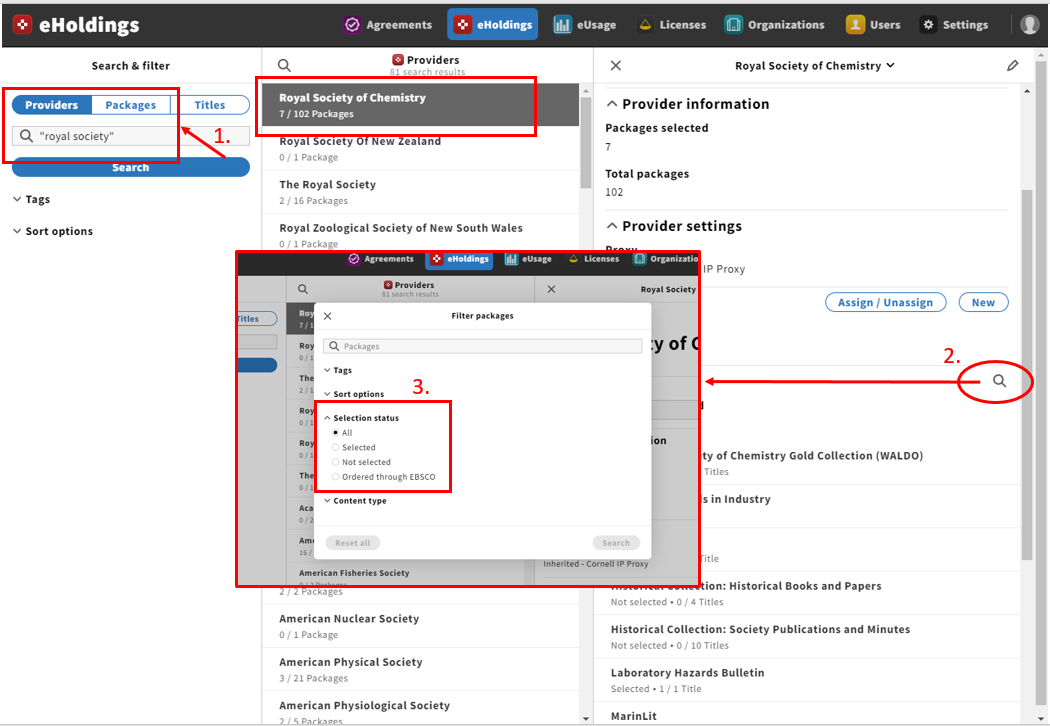
Task: Open the Settings gear in the top bar
Action: [955, 25]
